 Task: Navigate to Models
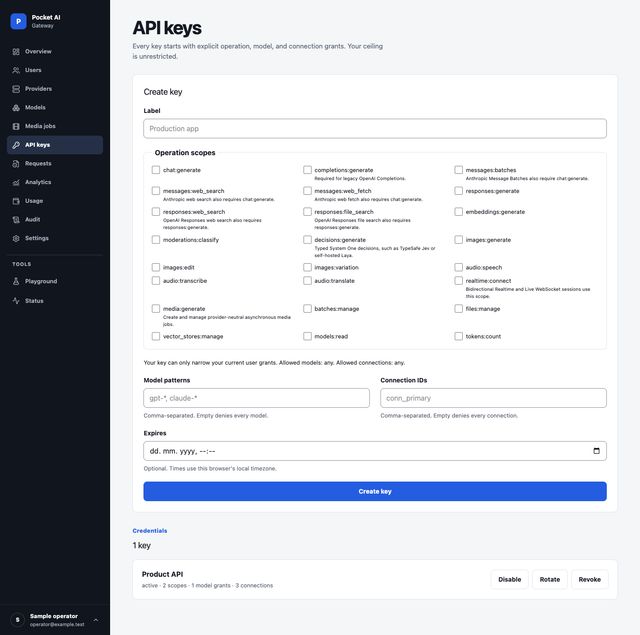55,108
